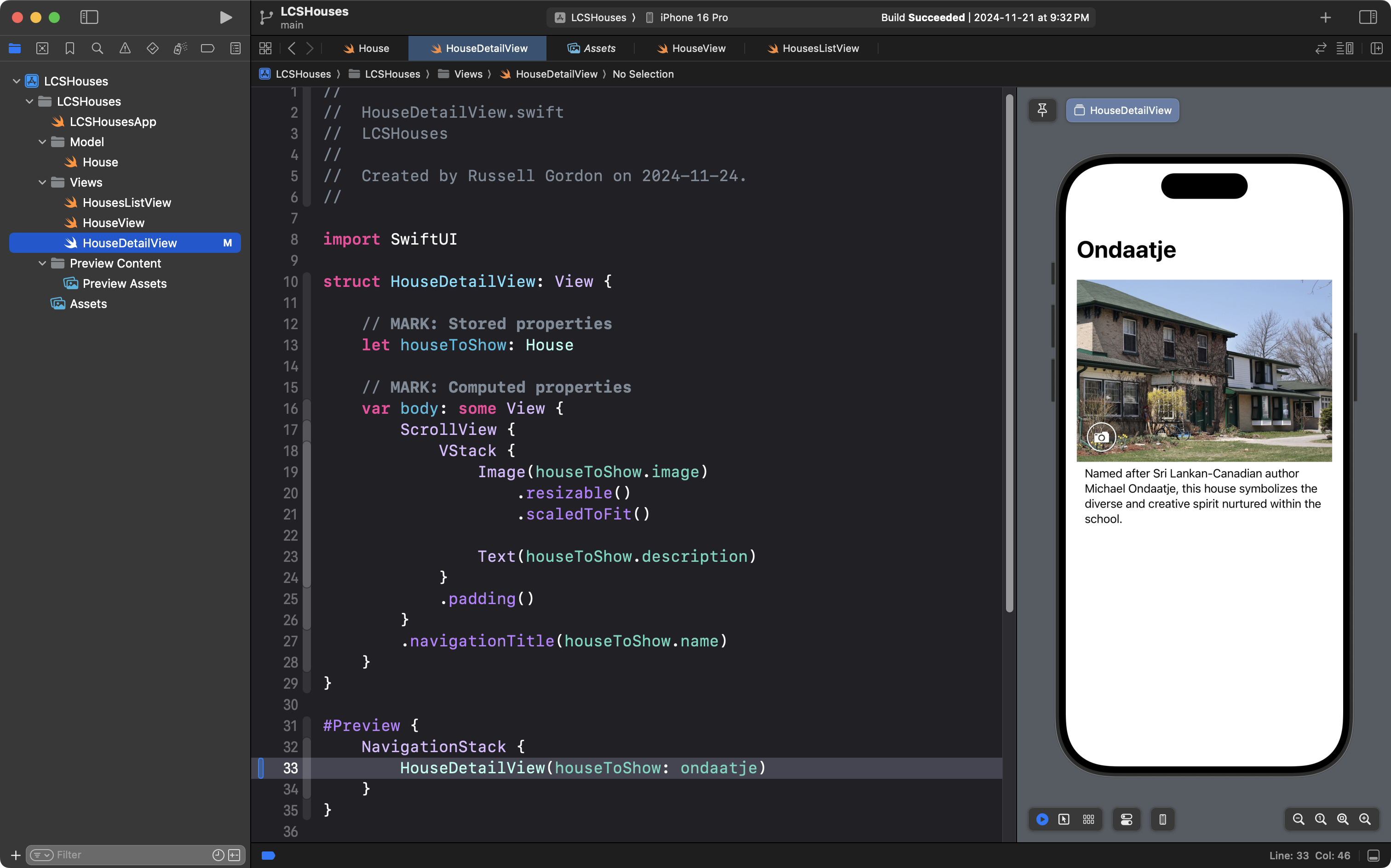Click the live preview play button in the canvas
Screen dimensions: 1391x868
click(x=1042, y=819)
